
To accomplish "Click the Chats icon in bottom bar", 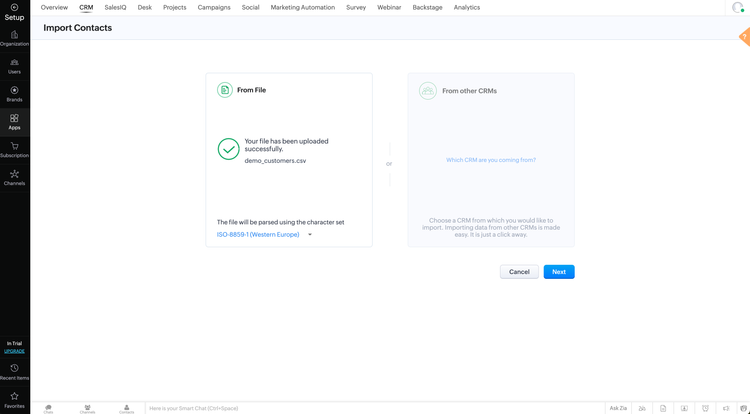I will [x=48, y=408].
